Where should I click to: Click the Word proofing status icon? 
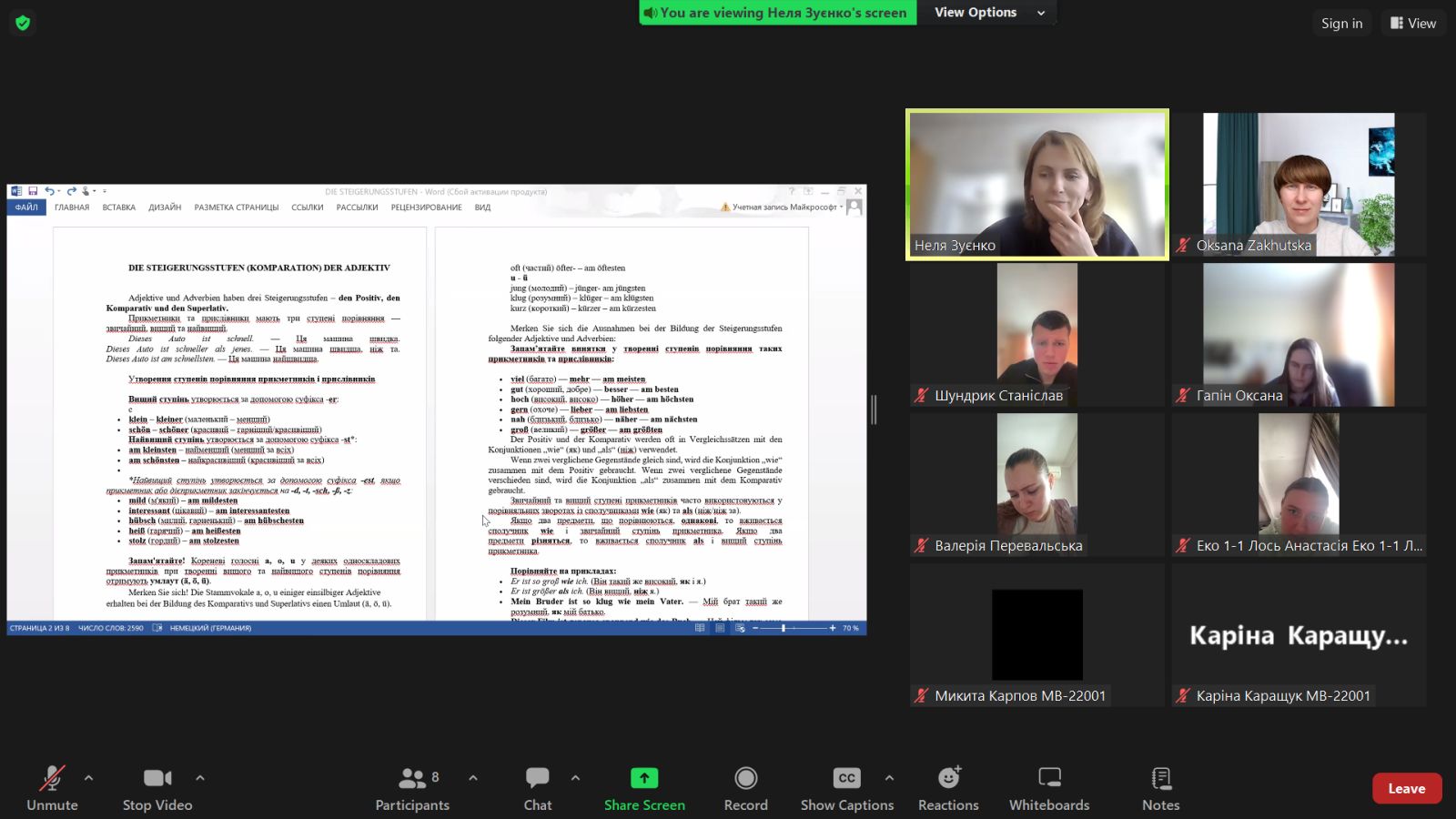pos(157,628)
